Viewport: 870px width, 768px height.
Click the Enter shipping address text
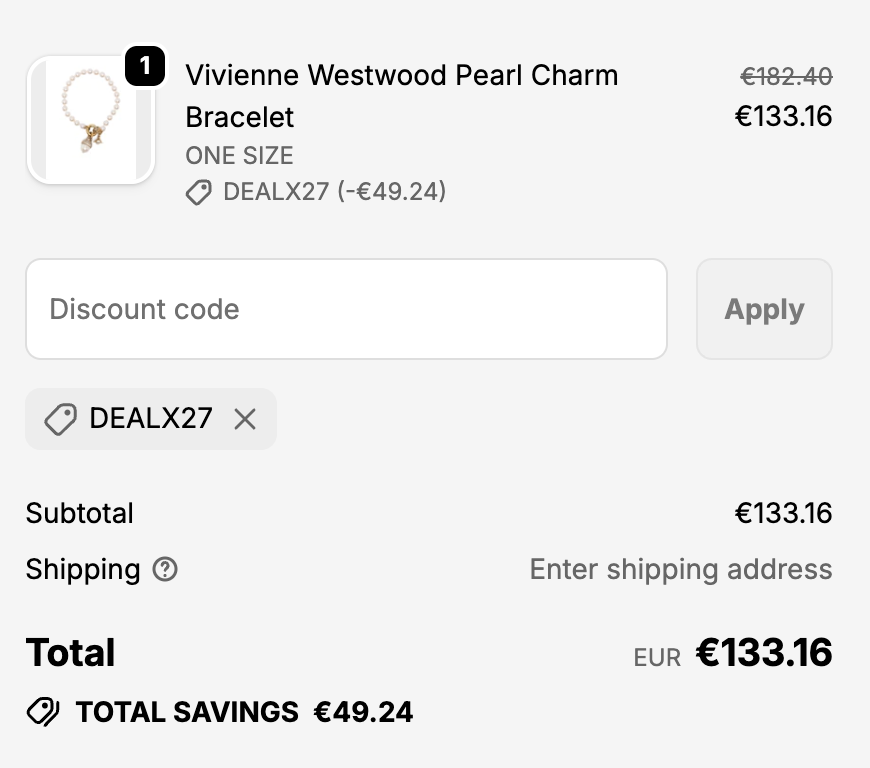click(x=680, y=570)
